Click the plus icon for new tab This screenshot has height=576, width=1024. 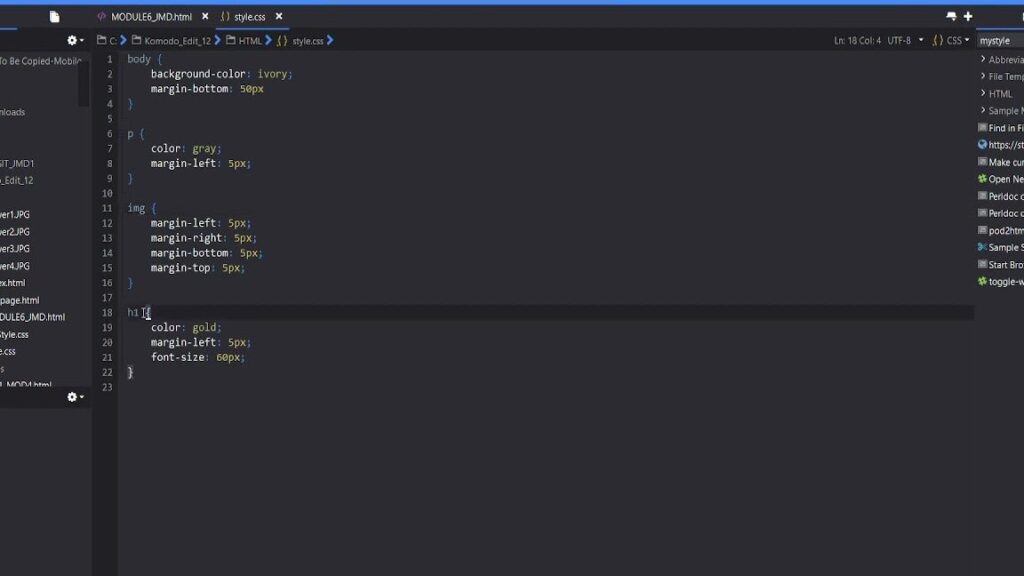click(968, 17)
